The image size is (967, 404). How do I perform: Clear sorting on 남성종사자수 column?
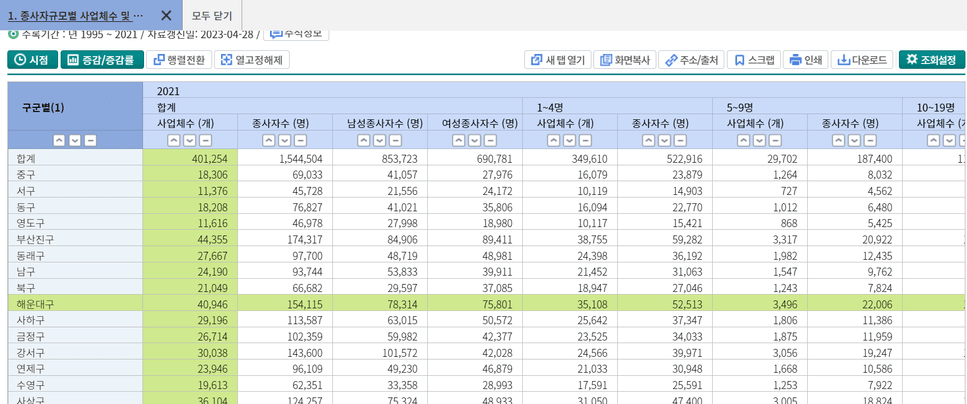pyautogui.click(x=395, y=141)
